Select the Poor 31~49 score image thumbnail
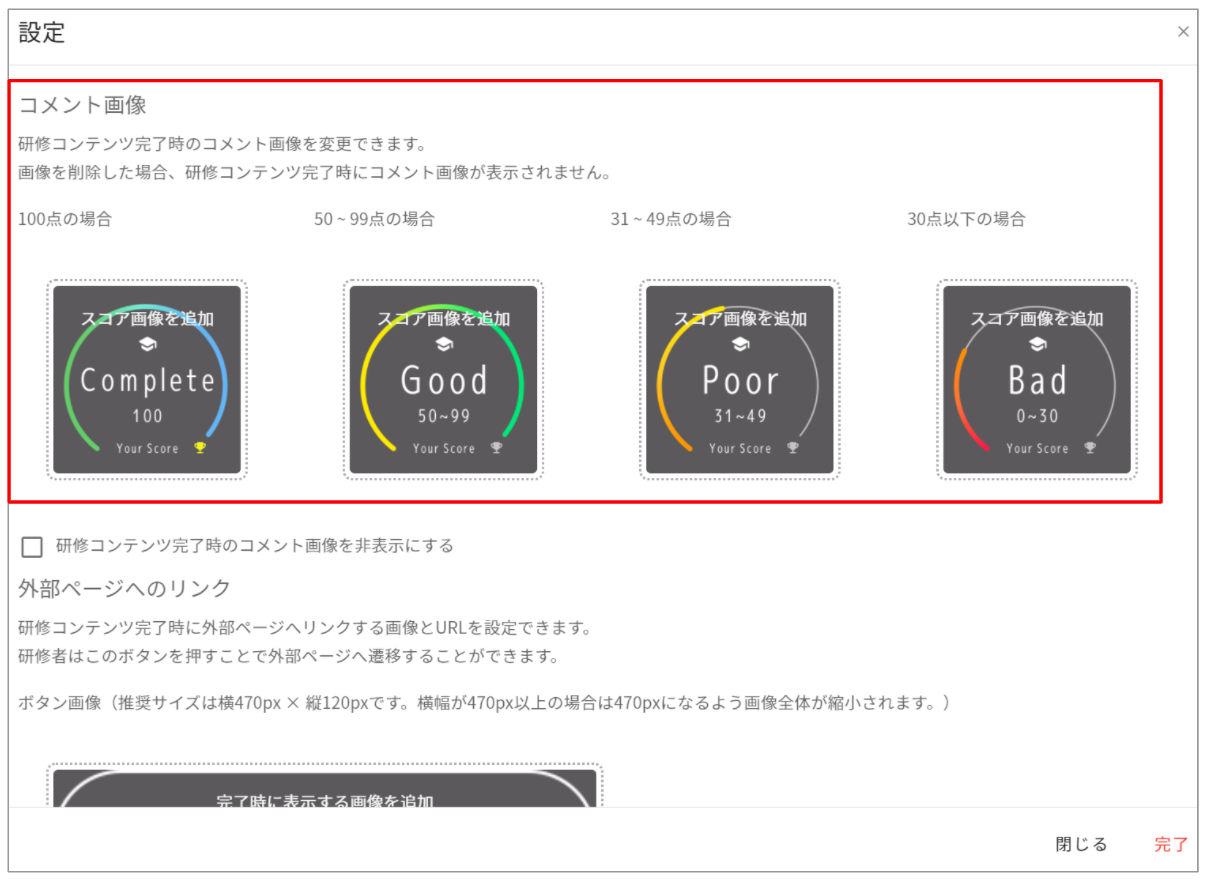This screenshot has width=1214, height=884. [x=740, y=380]
